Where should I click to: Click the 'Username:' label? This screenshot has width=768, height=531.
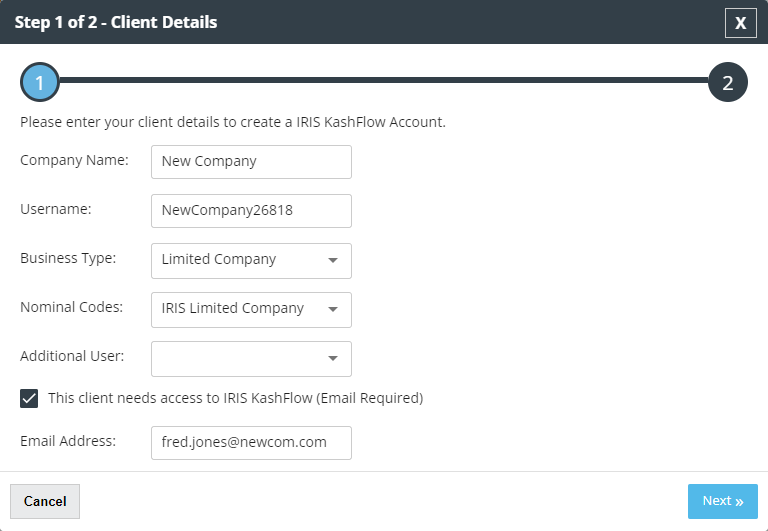click(56, 209)
